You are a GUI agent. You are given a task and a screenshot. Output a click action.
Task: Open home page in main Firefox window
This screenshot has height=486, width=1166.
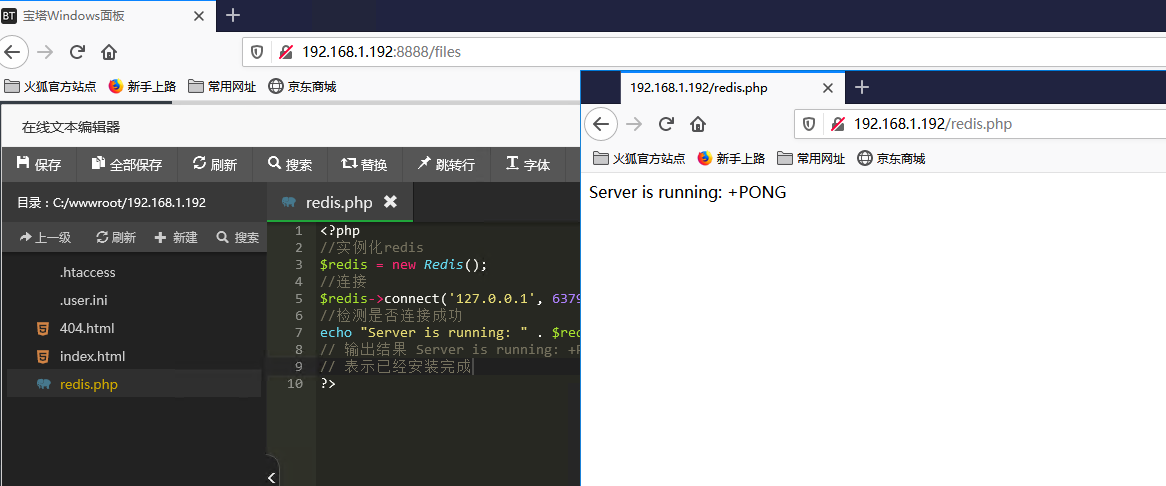tap(109, 52)
